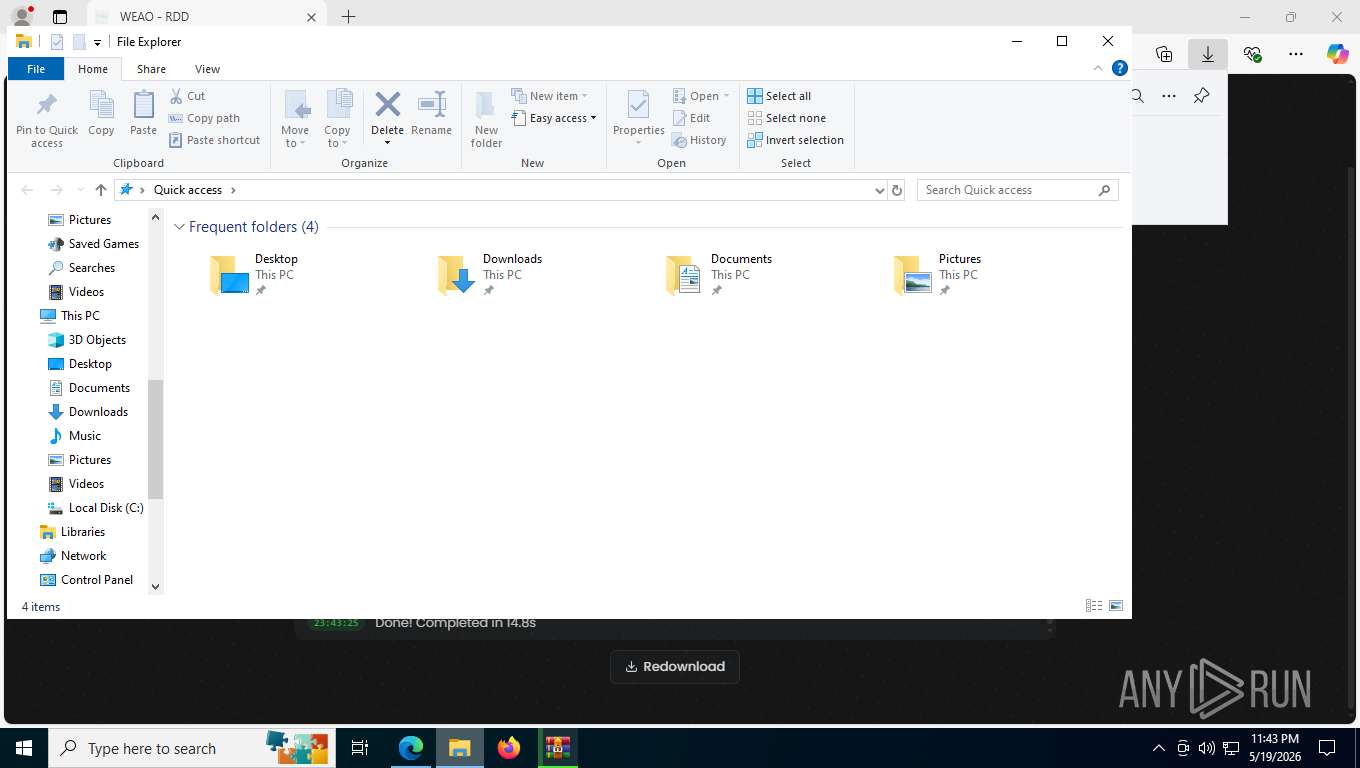The image size is (1360, 768).
Task: Open Microsoft Edge from the taskbar
Action: pyautogui.click(x=411, y=748)
